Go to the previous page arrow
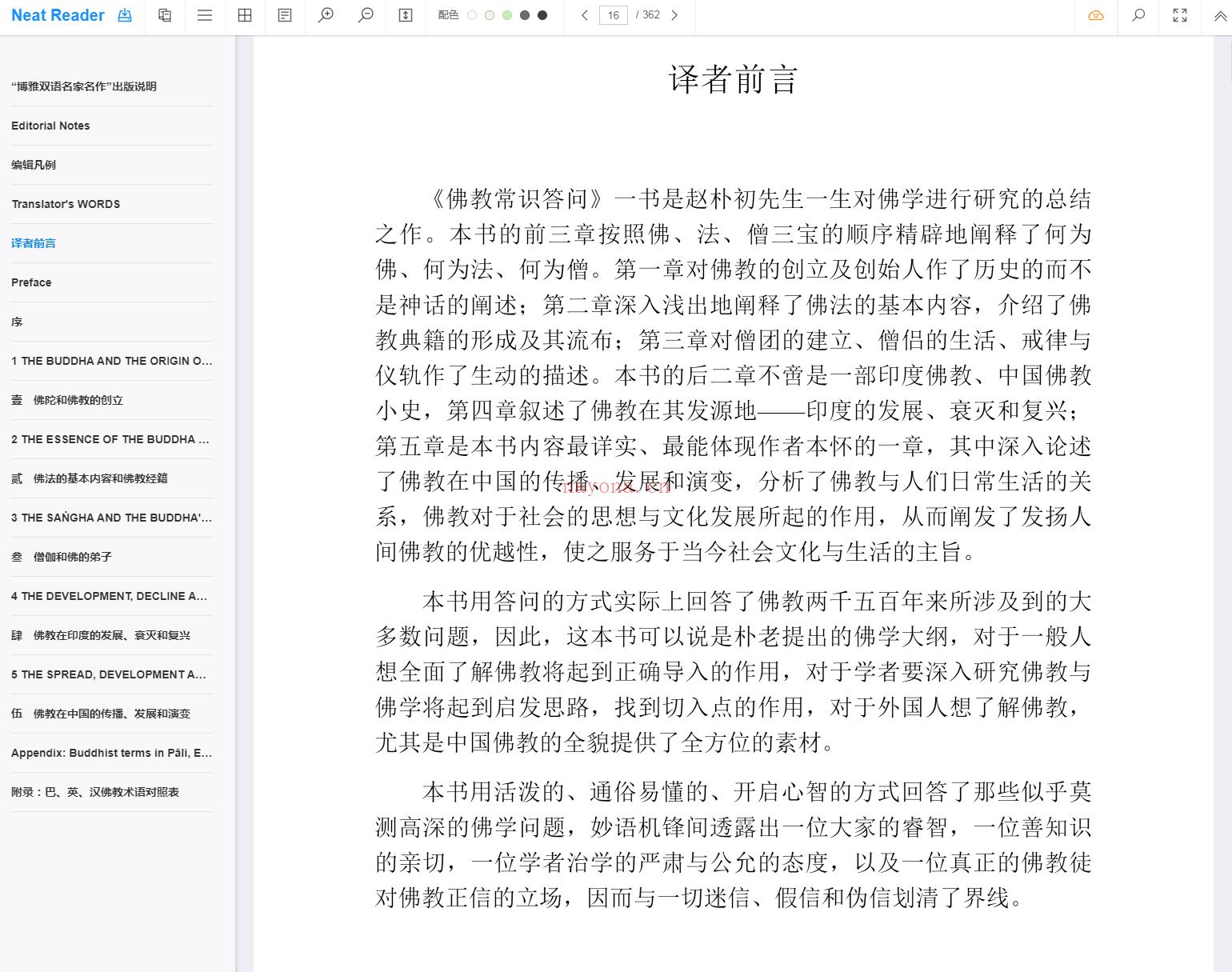 point(585,15)
